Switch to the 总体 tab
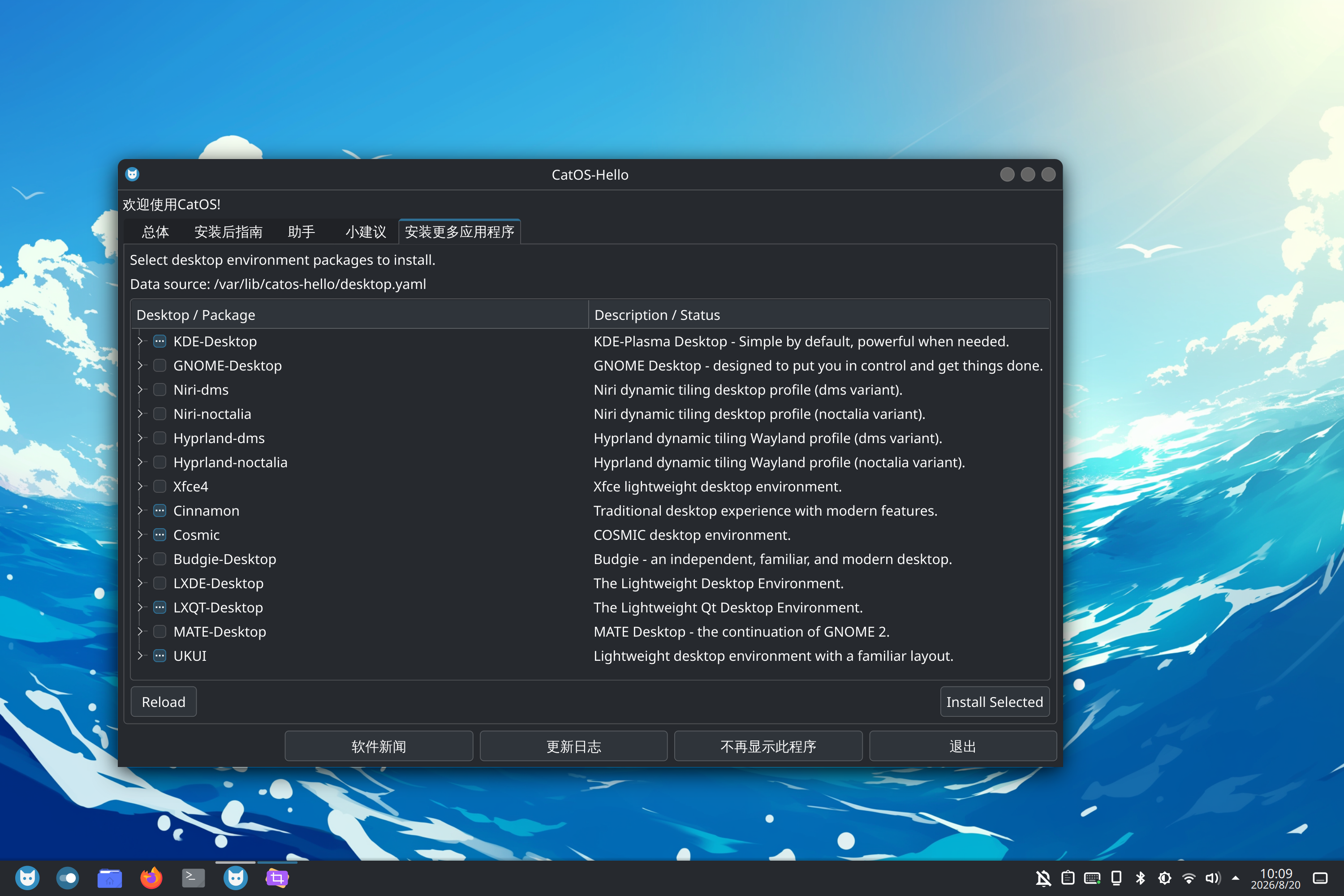 (155, 232)
